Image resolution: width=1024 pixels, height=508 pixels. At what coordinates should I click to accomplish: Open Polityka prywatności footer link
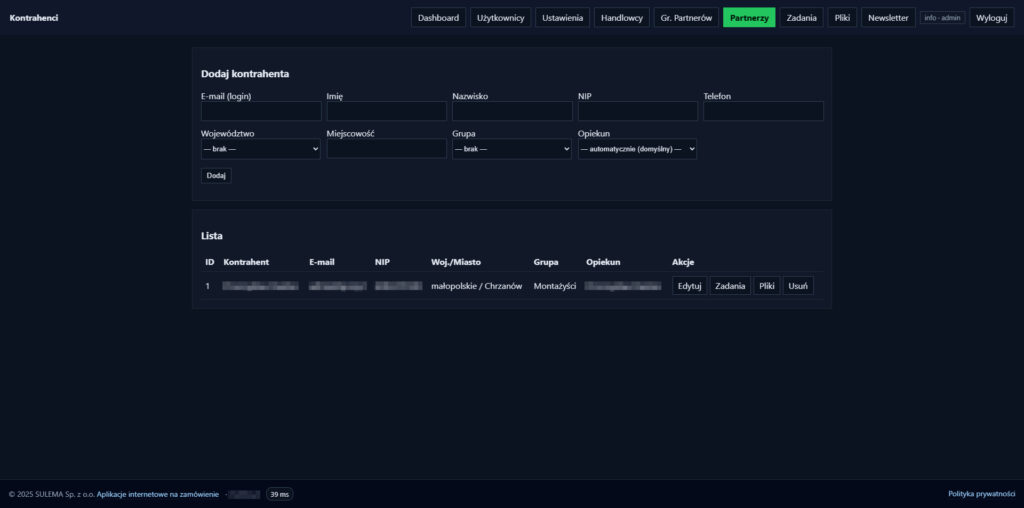point(981,494)
